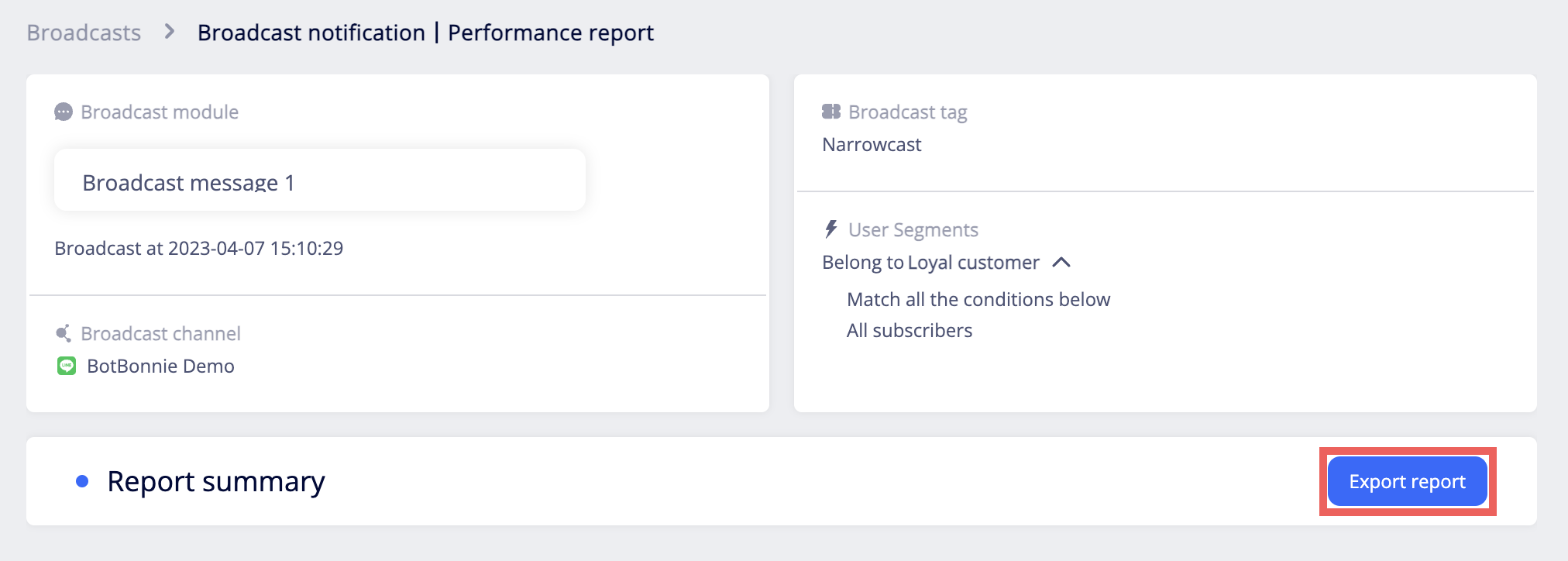Click the breadcrumb chevron separator arrow
1568x561 pixels.
(170, 32)
